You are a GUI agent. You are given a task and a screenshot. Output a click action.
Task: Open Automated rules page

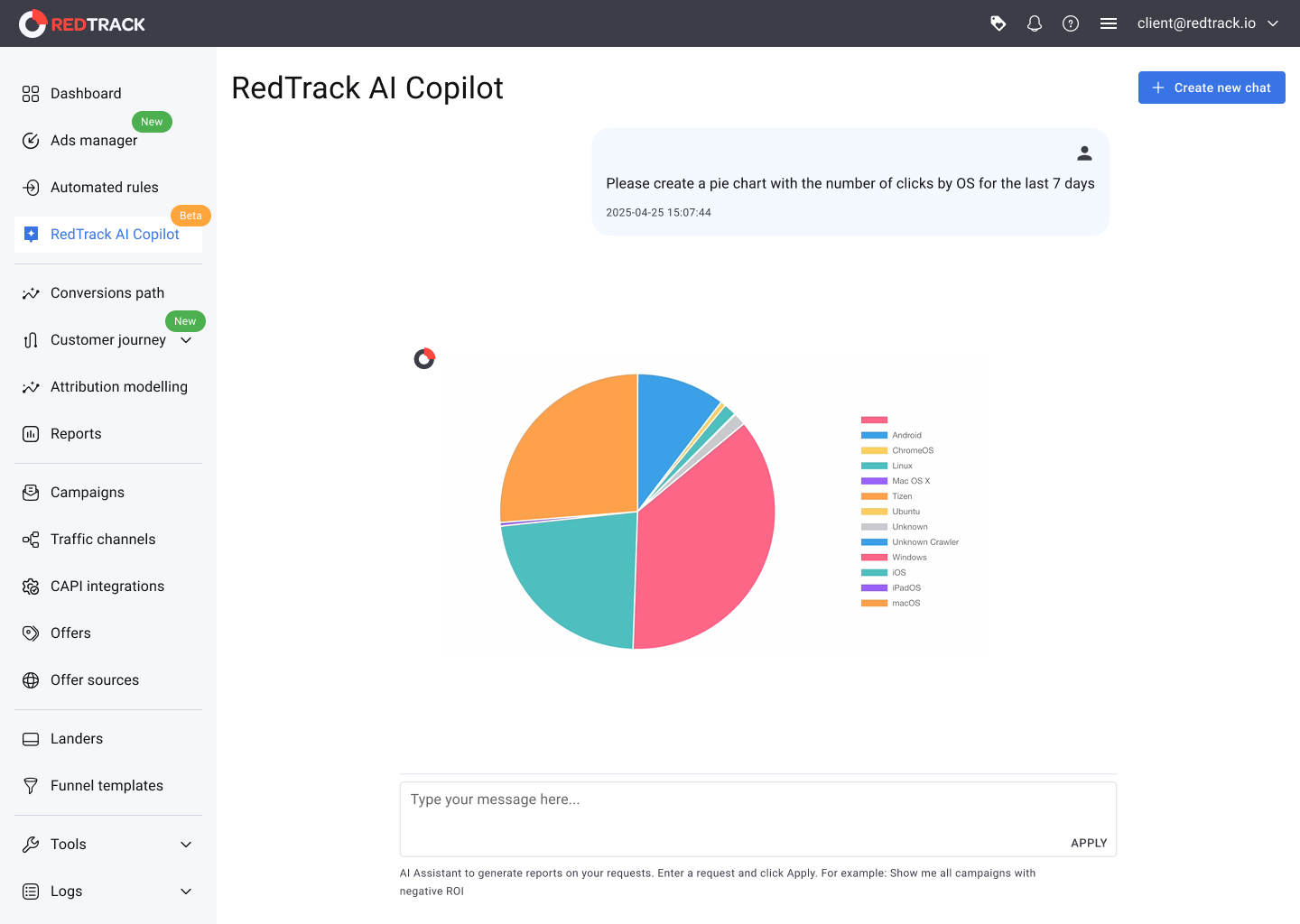tap(105, 188)
